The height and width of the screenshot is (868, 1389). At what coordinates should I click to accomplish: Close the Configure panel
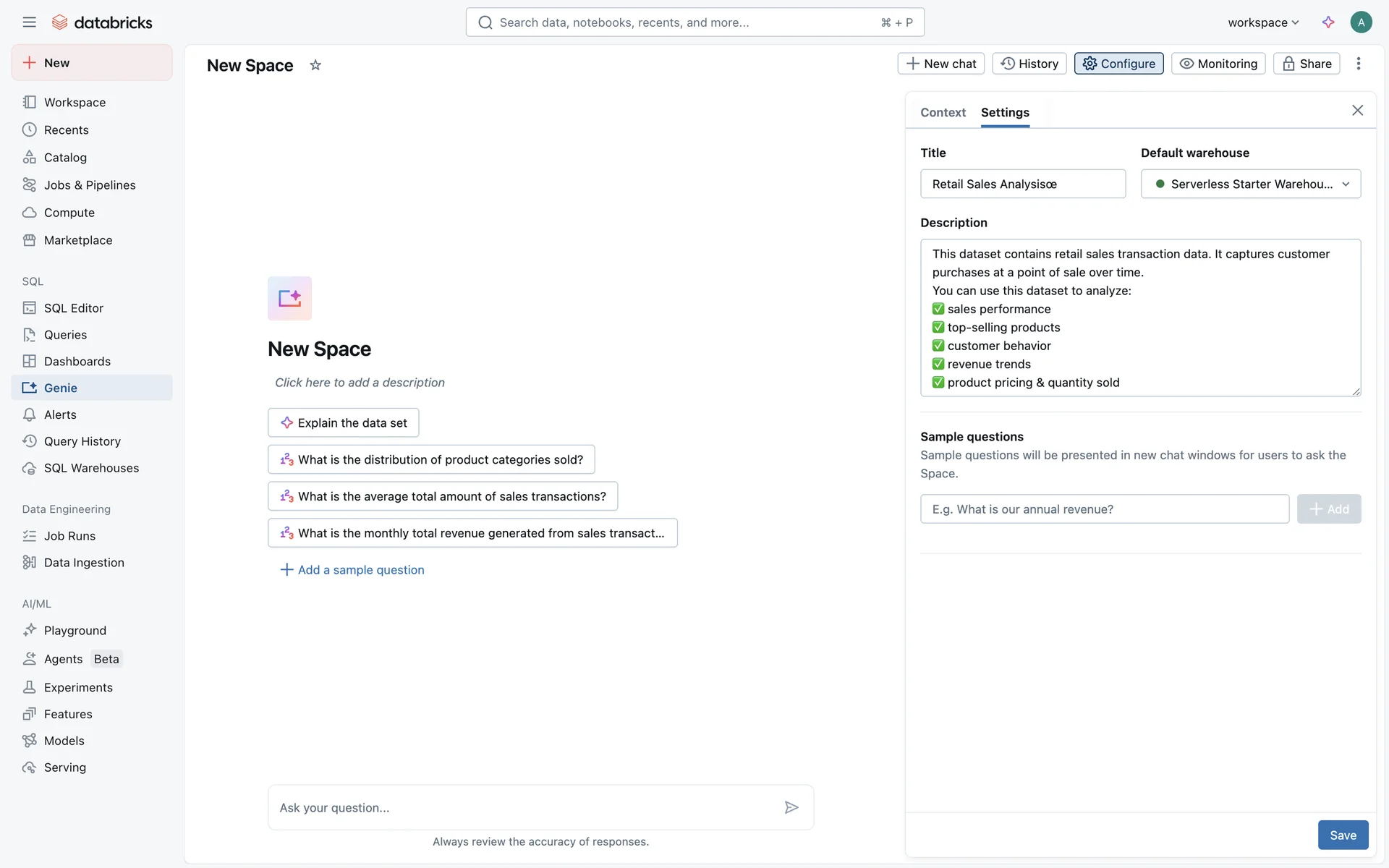click(1357, 111)
